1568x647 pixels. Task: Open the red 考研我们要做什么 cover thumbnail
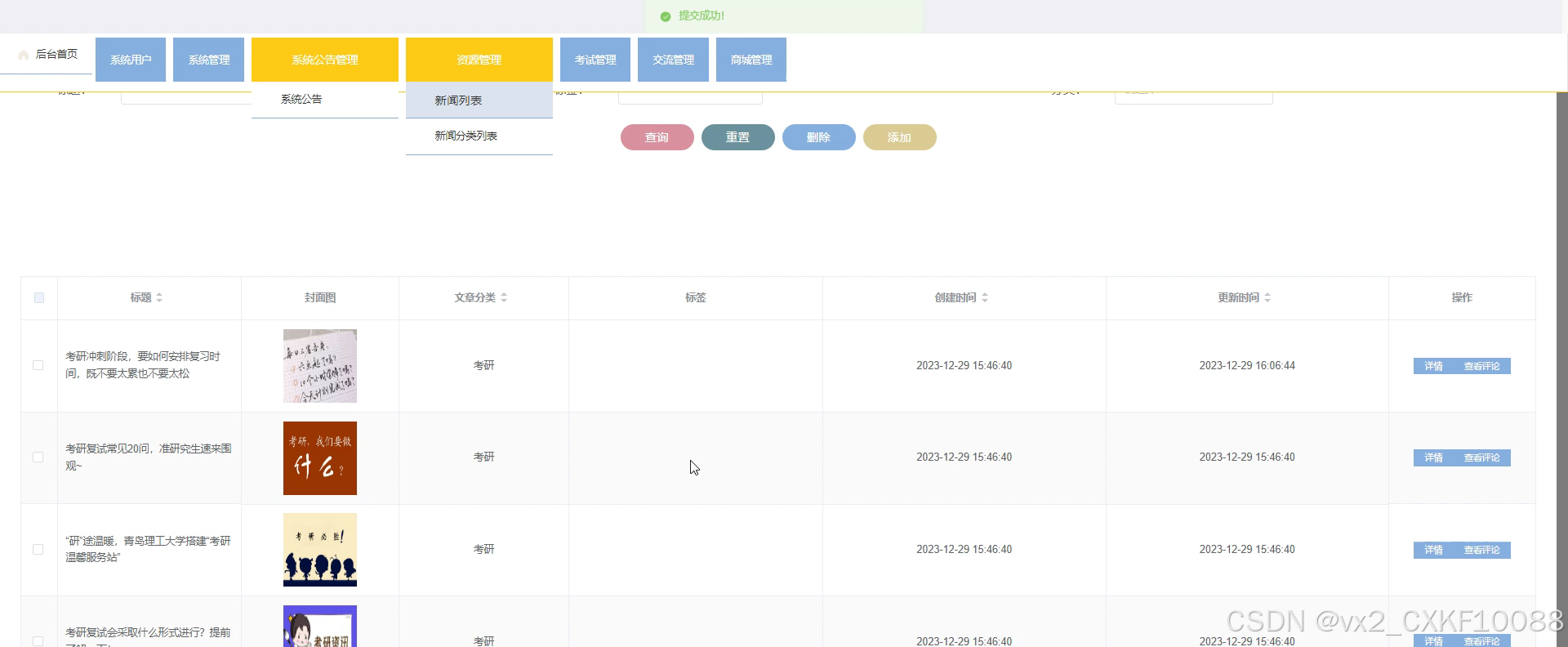[x=320, y=458]
